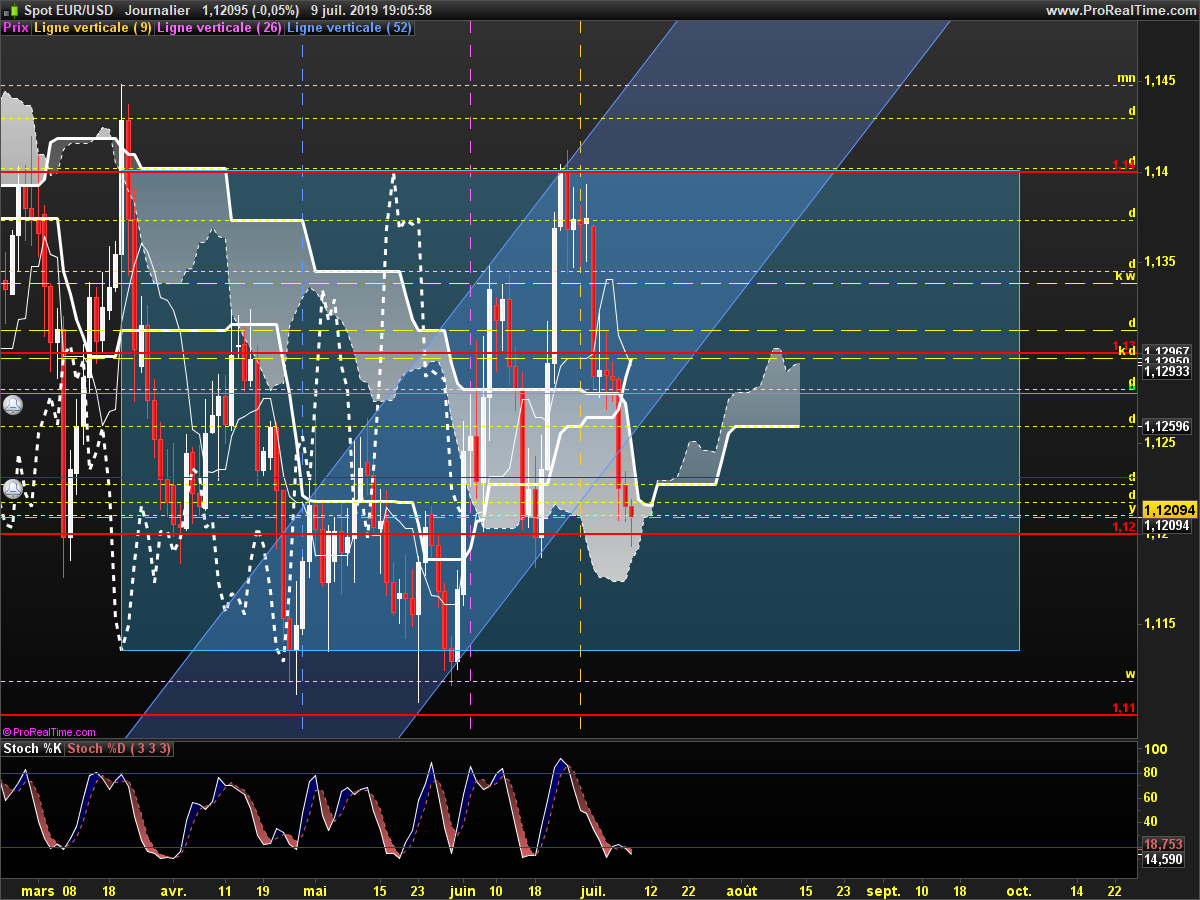Open the ProRealTime.com copyright link
Screen dimensions: 1200x900
click(49, 732)
